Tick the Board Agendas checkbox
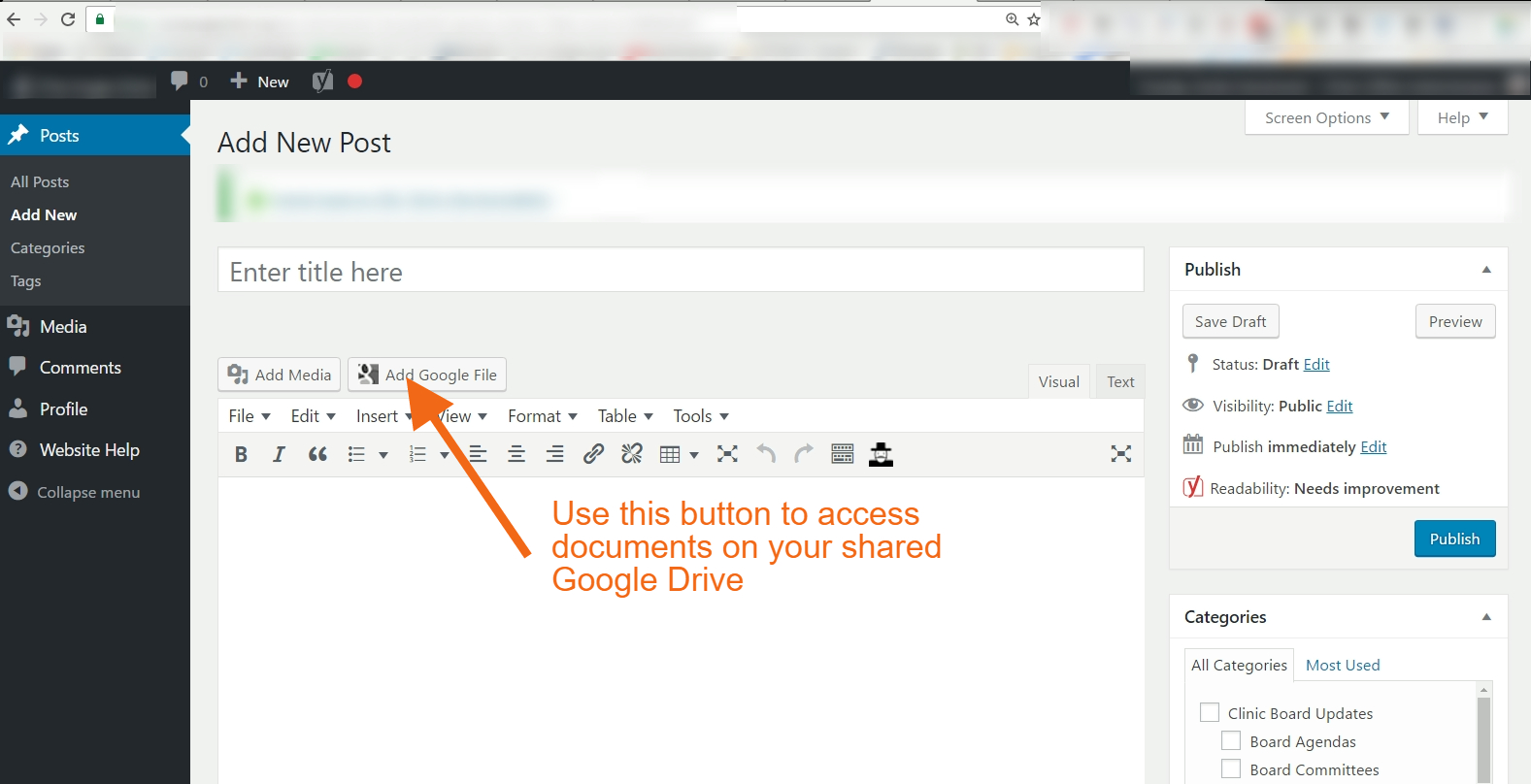 coord(1231,741)
